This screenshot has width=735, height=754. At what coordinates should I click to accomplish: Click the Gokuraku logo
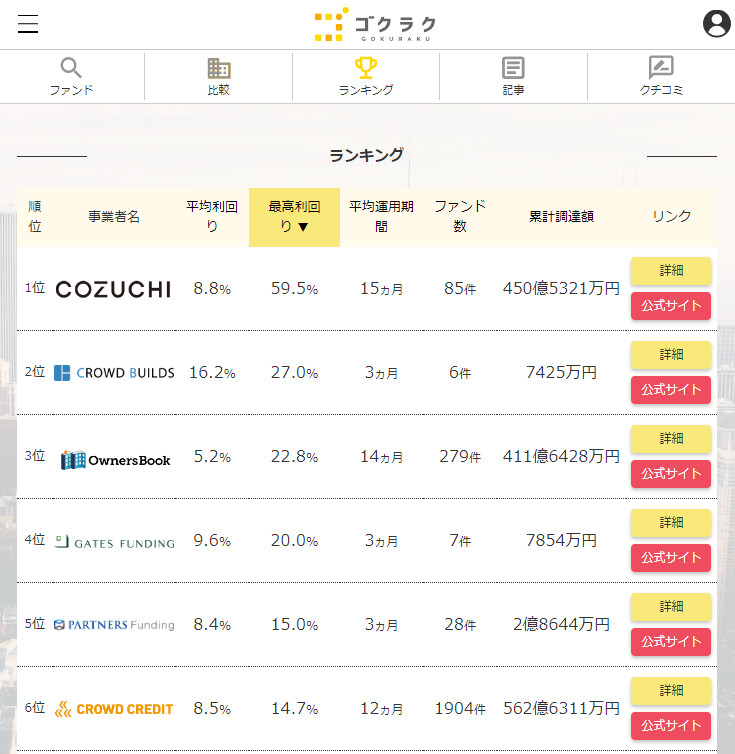[x=375, y=24]
